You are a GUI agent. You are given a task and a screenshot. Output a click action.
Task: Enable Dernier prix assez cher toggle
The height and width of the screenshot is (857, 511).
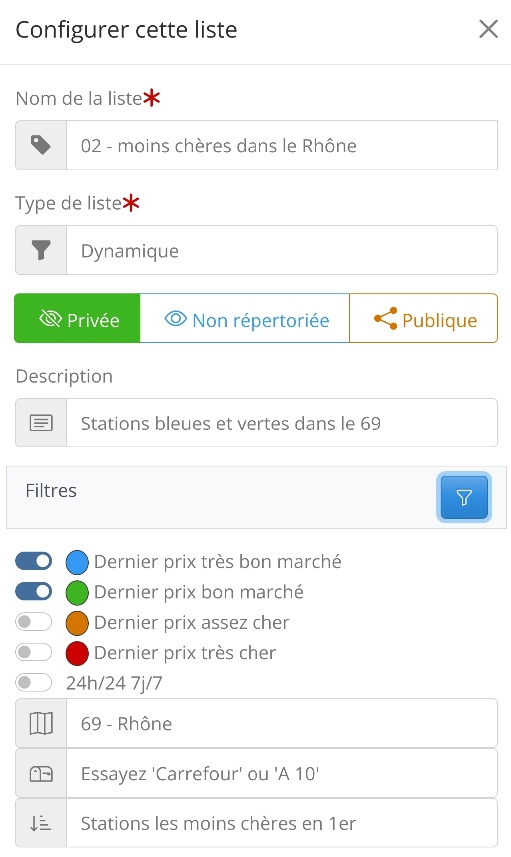(x=34, y=622)
